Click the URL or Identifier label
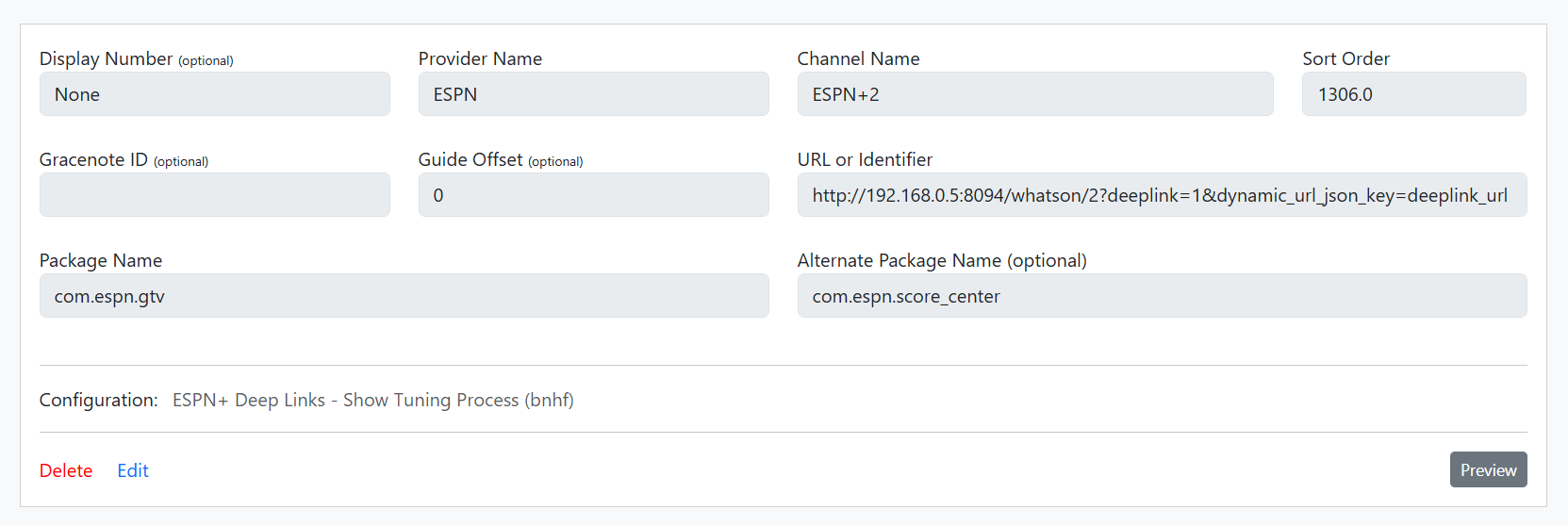 pos(865,159)
